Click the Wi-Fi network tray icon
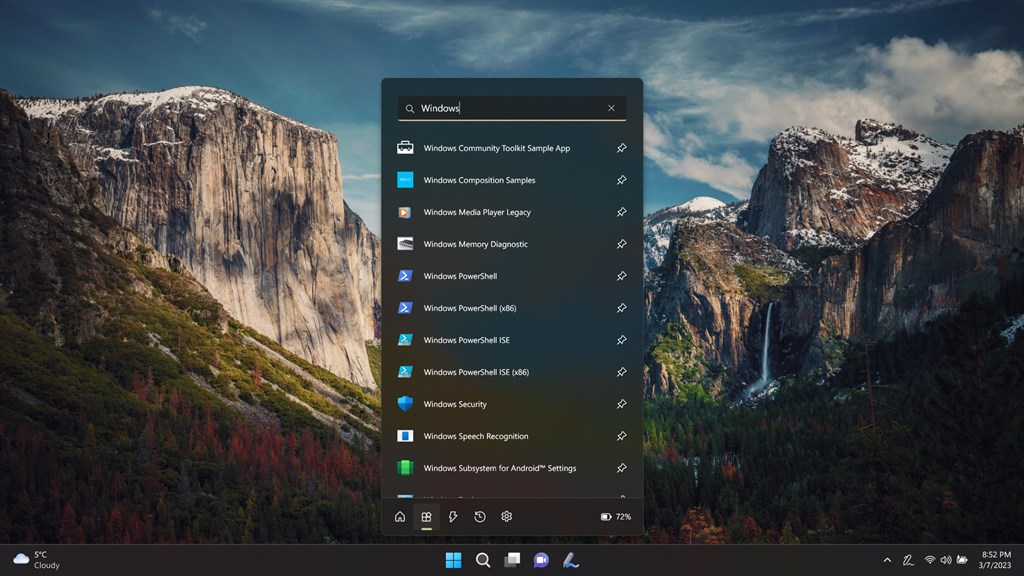1024x576 pixels. (x=929, y=560)
